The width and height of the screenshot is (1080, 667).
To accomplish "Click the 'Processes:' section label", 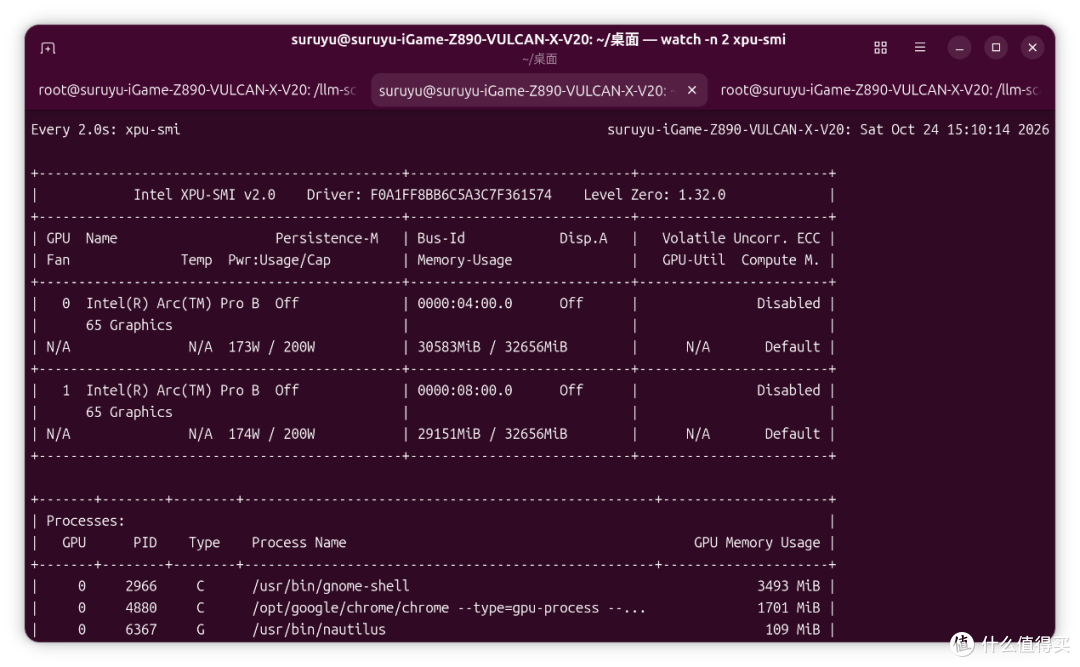I will 85,521.
